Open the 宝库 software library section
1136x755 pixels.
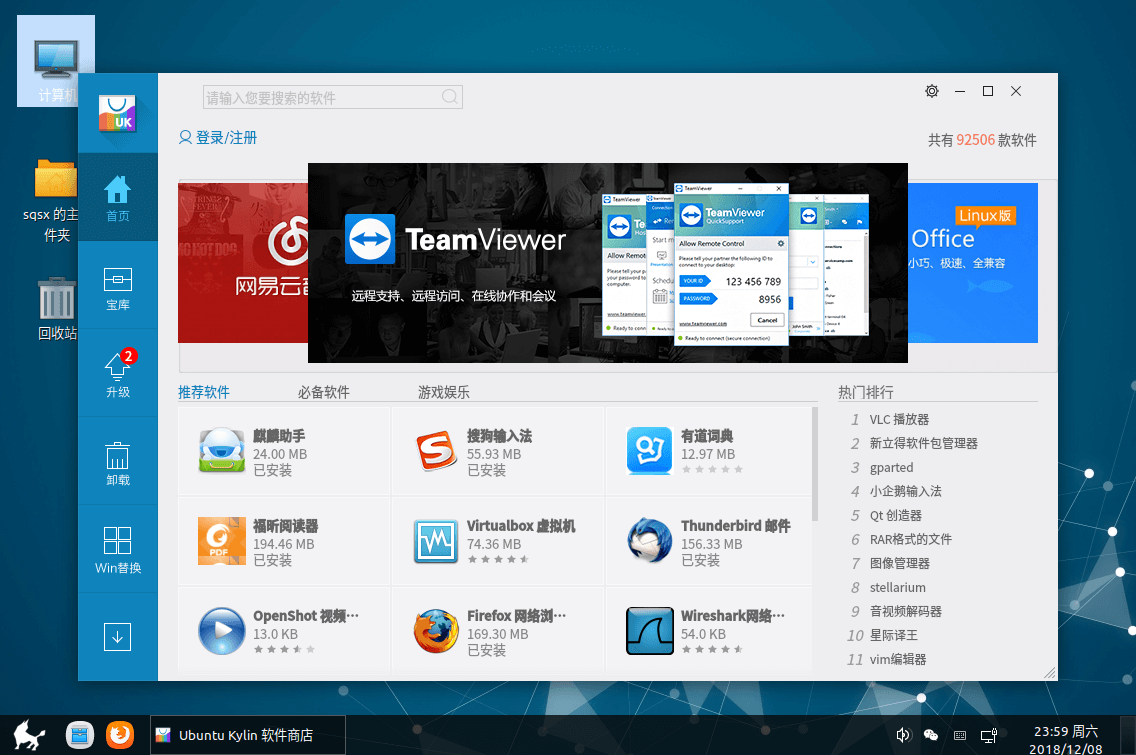pos(117,288)
